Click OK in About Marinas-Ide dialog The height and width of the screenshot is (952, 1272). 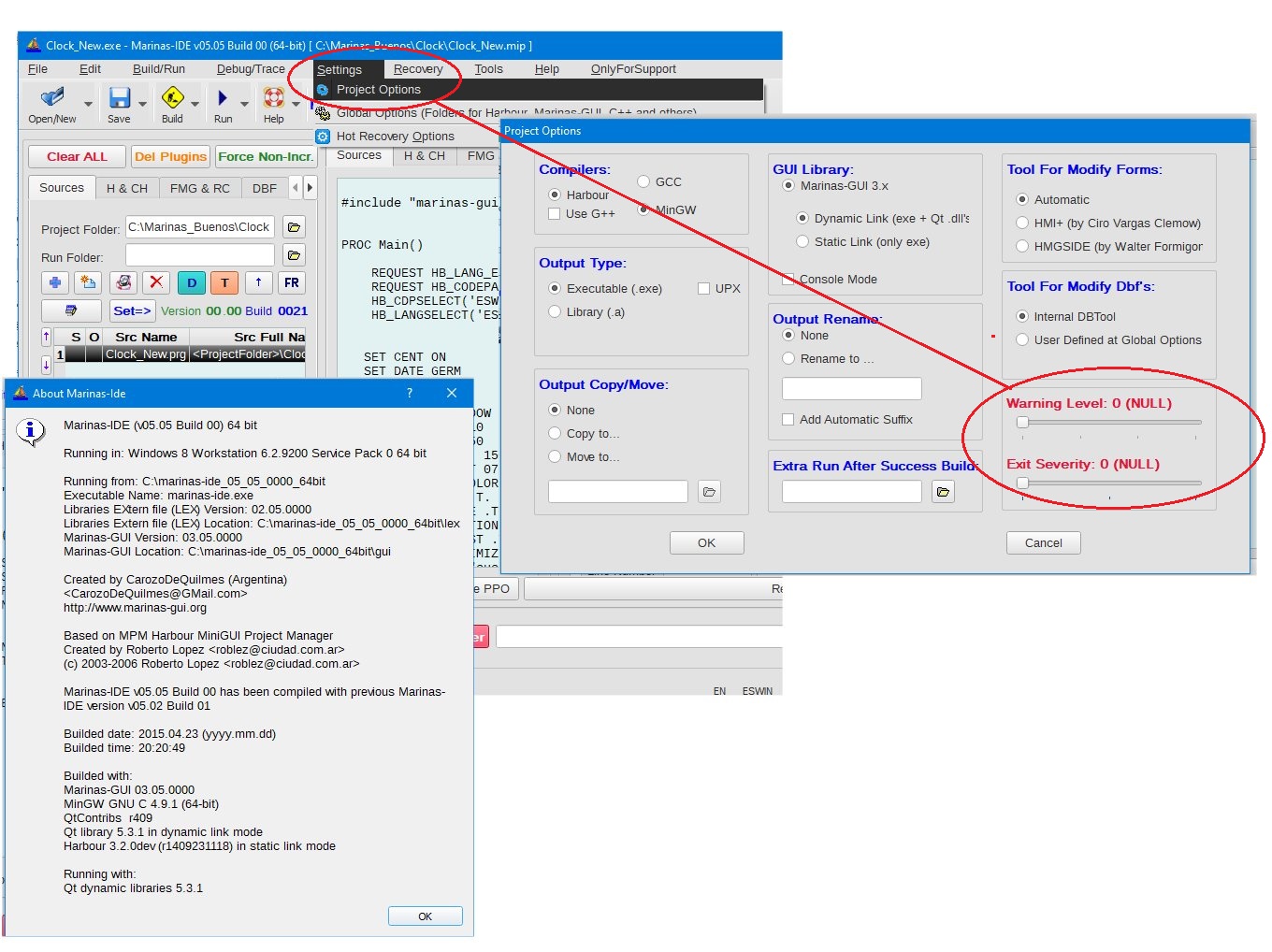click(x=425, y=916)
